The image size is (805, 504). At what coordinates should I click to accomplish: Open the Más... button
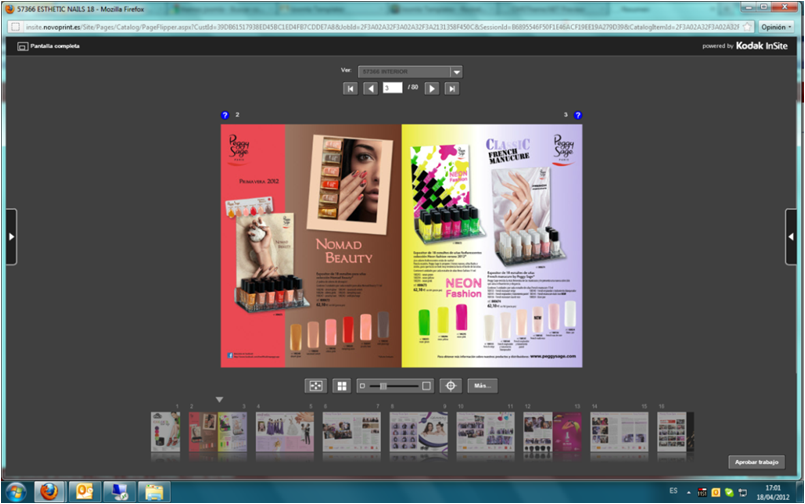[482, 386]
